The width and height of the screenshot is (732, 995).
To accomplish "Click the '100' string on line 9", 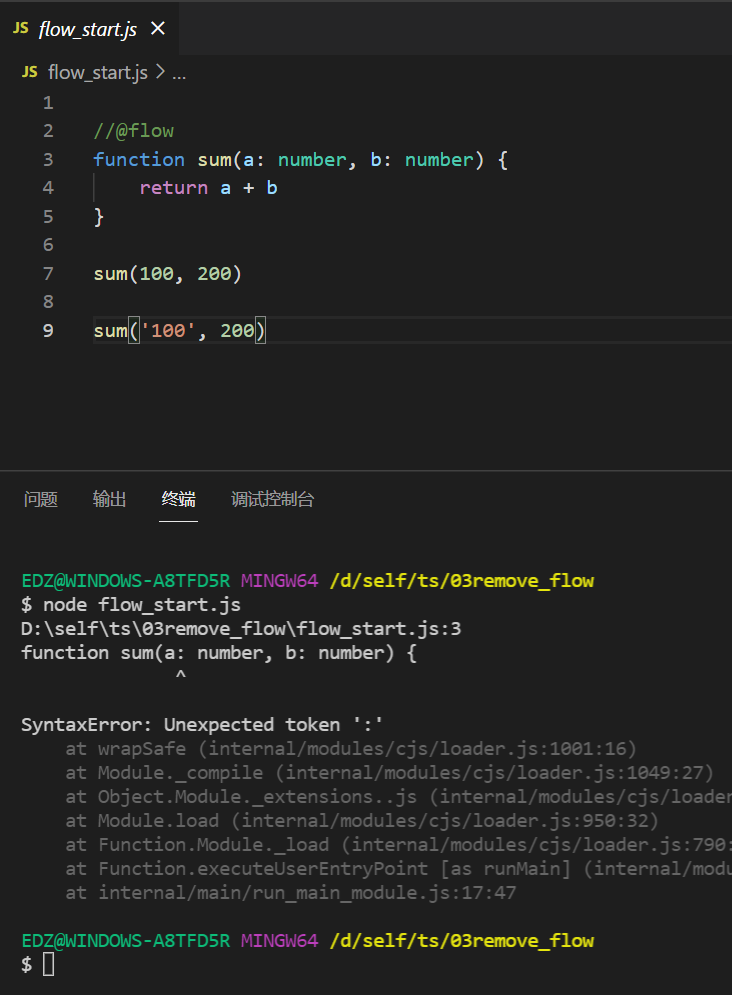I will tap(168, 331).
